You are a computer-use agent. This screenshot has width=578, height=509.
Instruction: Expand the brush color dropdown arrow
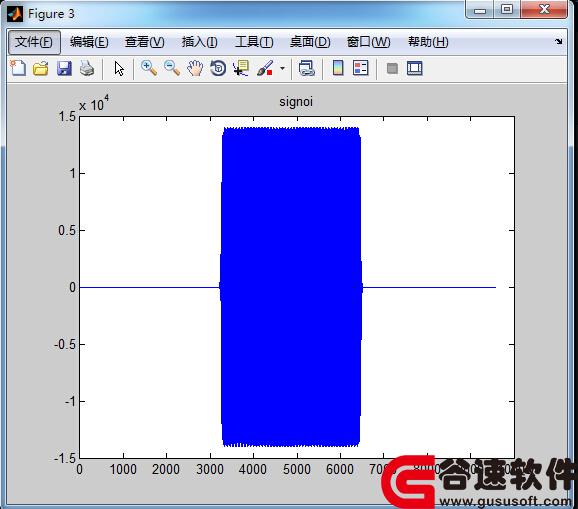point(282,69)
